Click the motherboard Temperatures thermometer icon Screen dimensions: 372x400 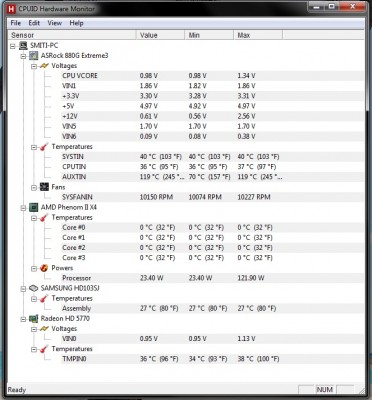pos(44,147)
